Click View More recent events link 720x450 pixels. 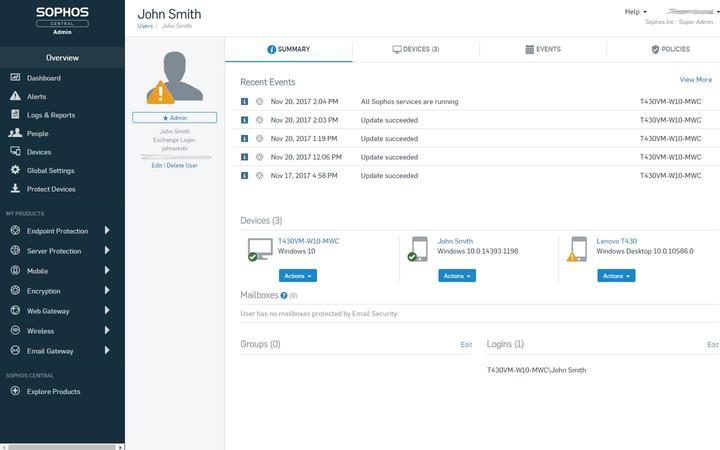[696, 79]
